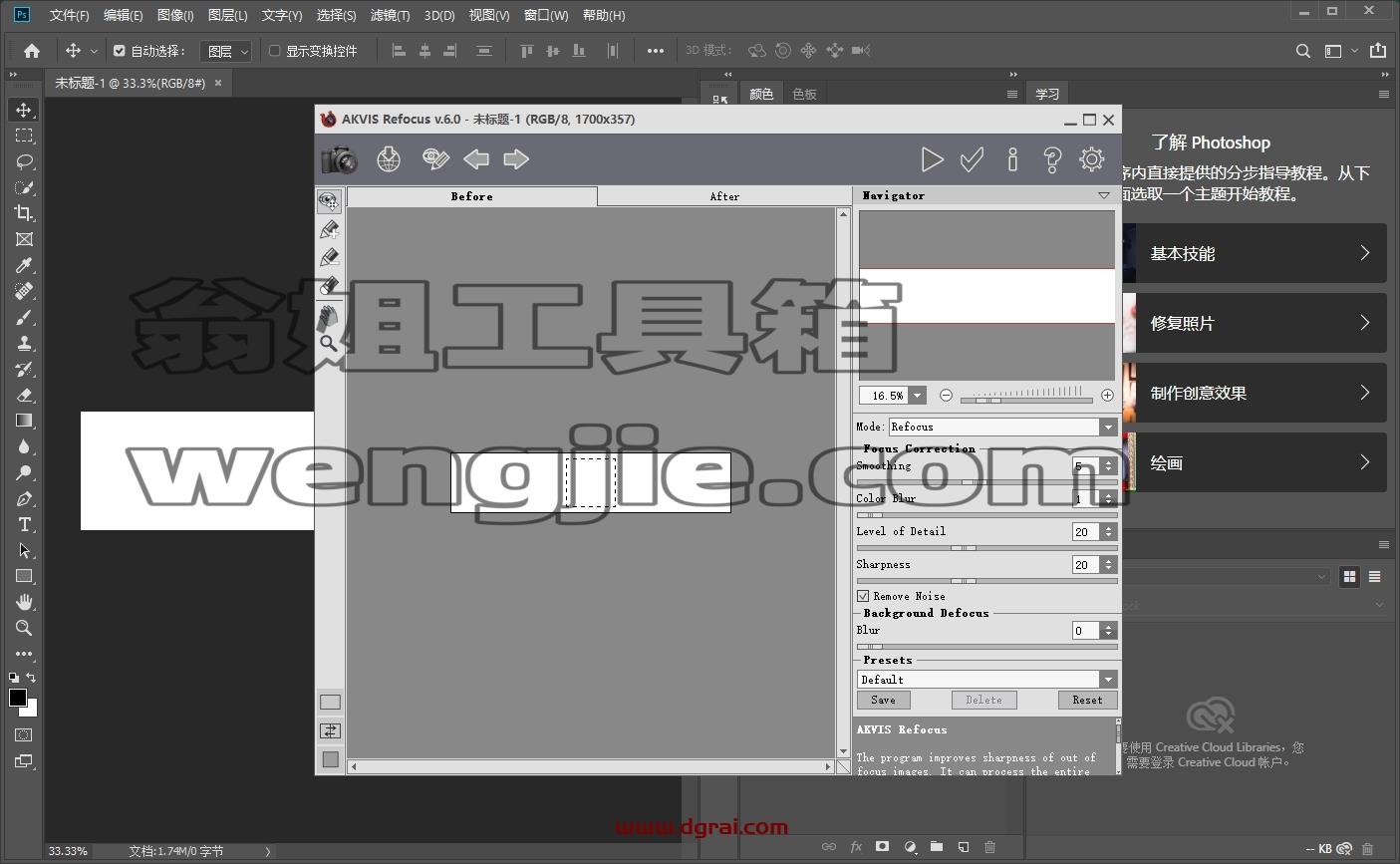
Task: Click AKVIS globe download icon
Action: [389, 159]
